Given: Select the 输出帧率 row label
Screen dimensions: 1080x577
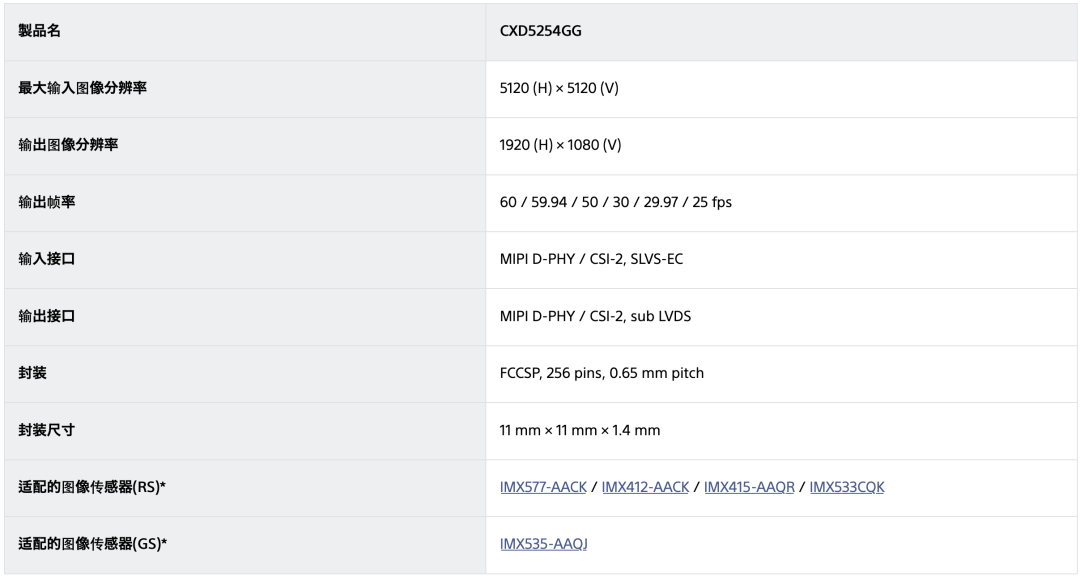Looking at the screenshot, I should (x=46, y=202).
